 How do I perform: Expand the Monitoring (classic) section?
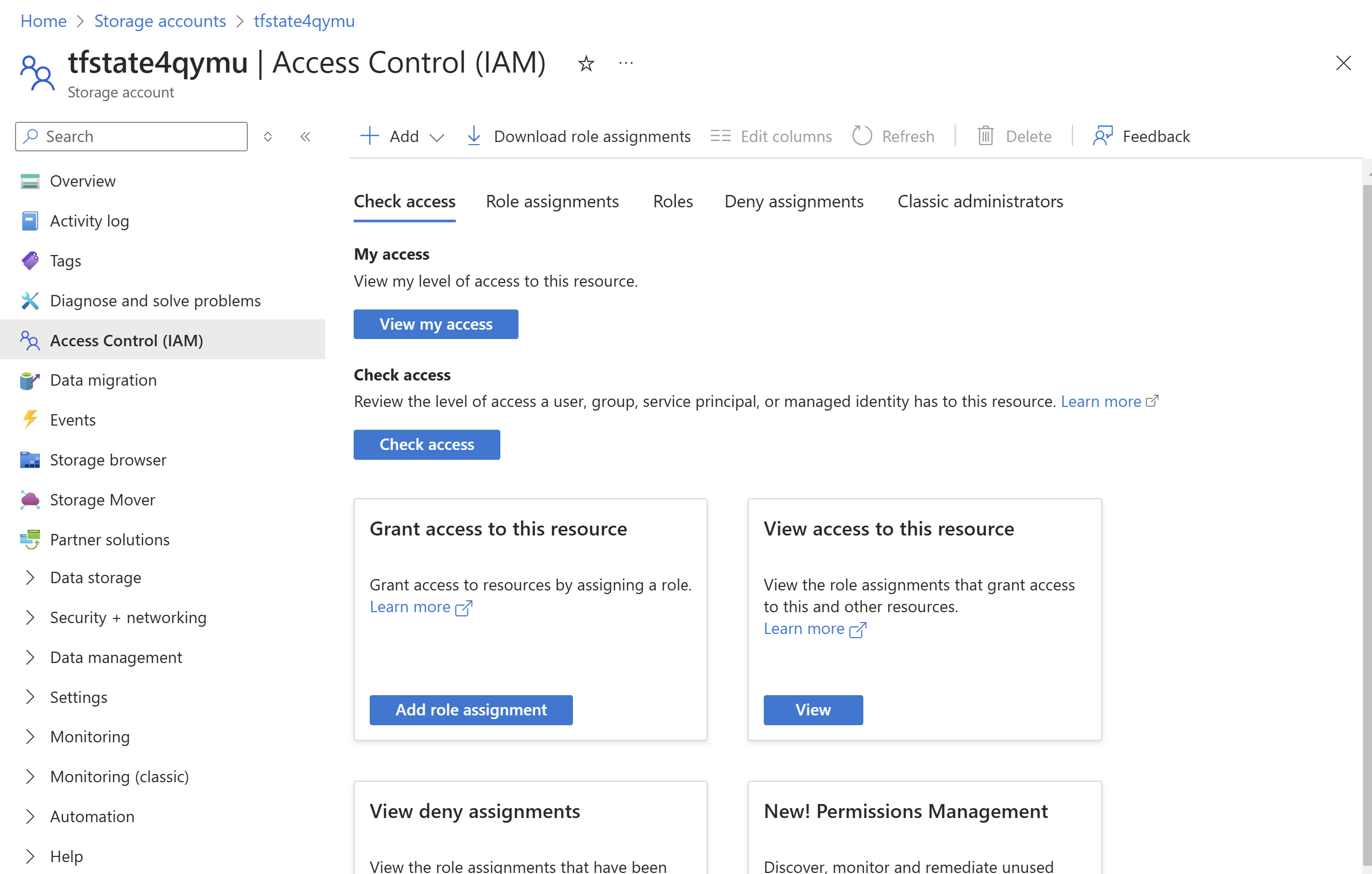click(30, 777)
